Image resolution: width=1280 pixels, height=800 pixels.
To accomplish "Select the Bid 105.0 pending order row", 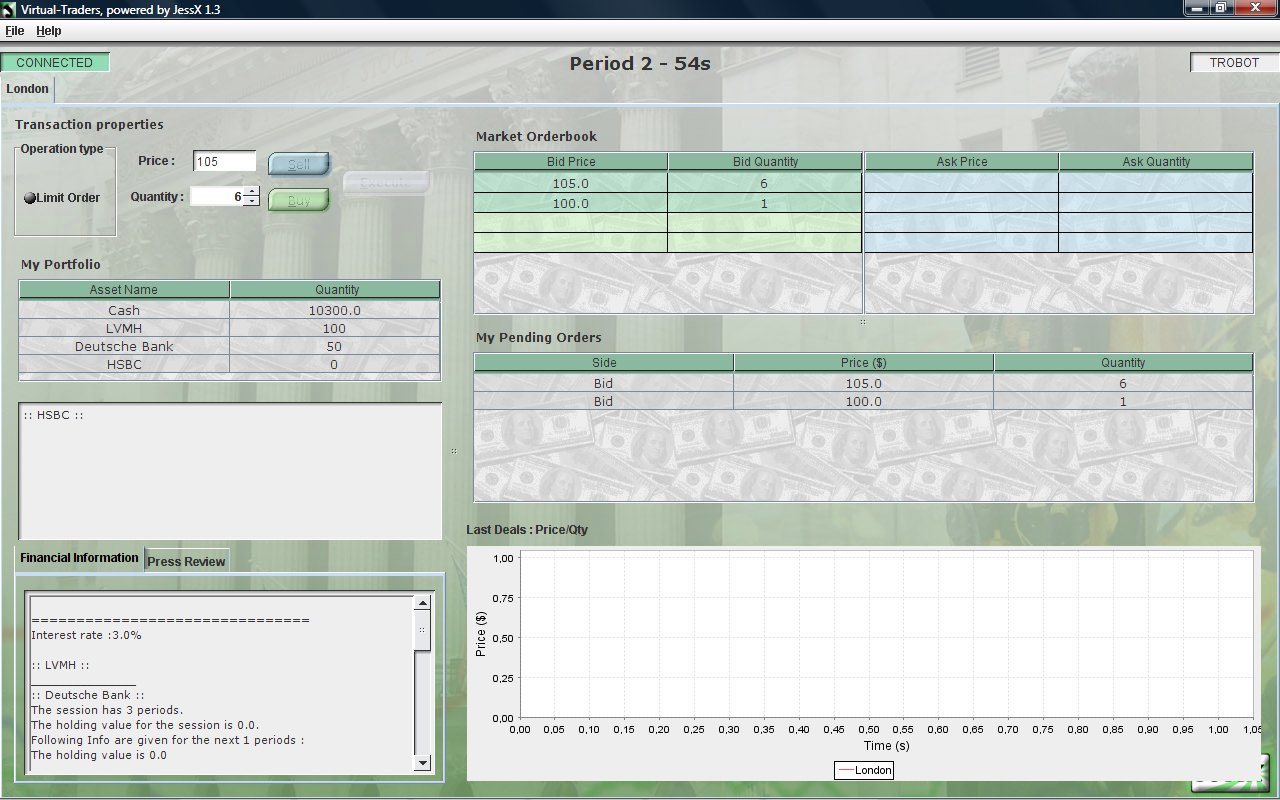I will (x=863, y=383).
